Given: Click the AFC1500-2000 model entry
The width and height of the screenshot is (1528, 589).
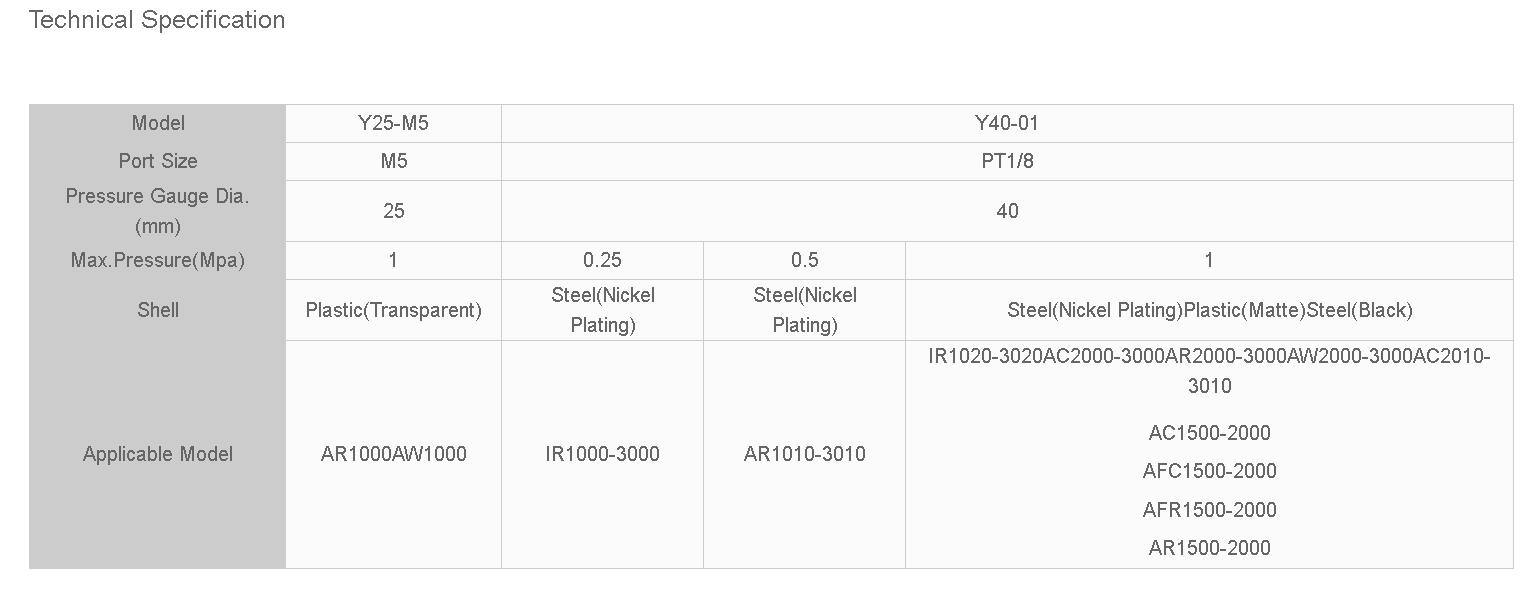Looking at the screenshot, I should point(1209,471).
